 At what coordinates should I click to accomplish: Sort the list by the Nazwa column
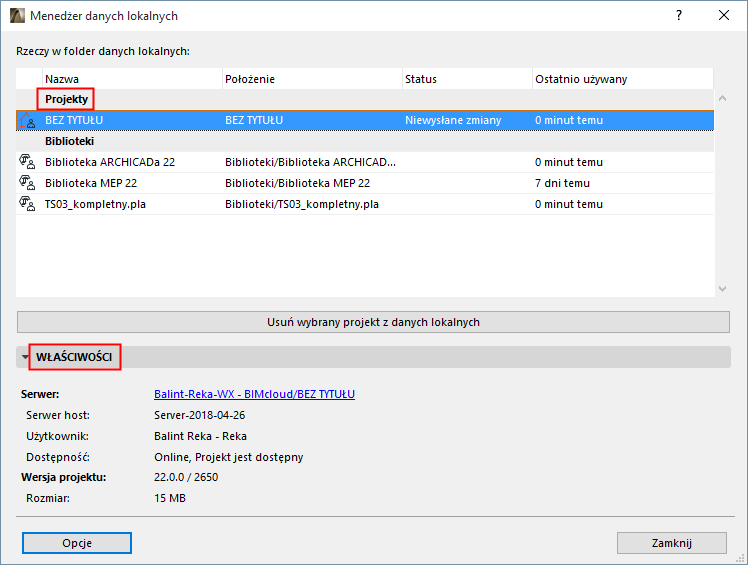132,79
